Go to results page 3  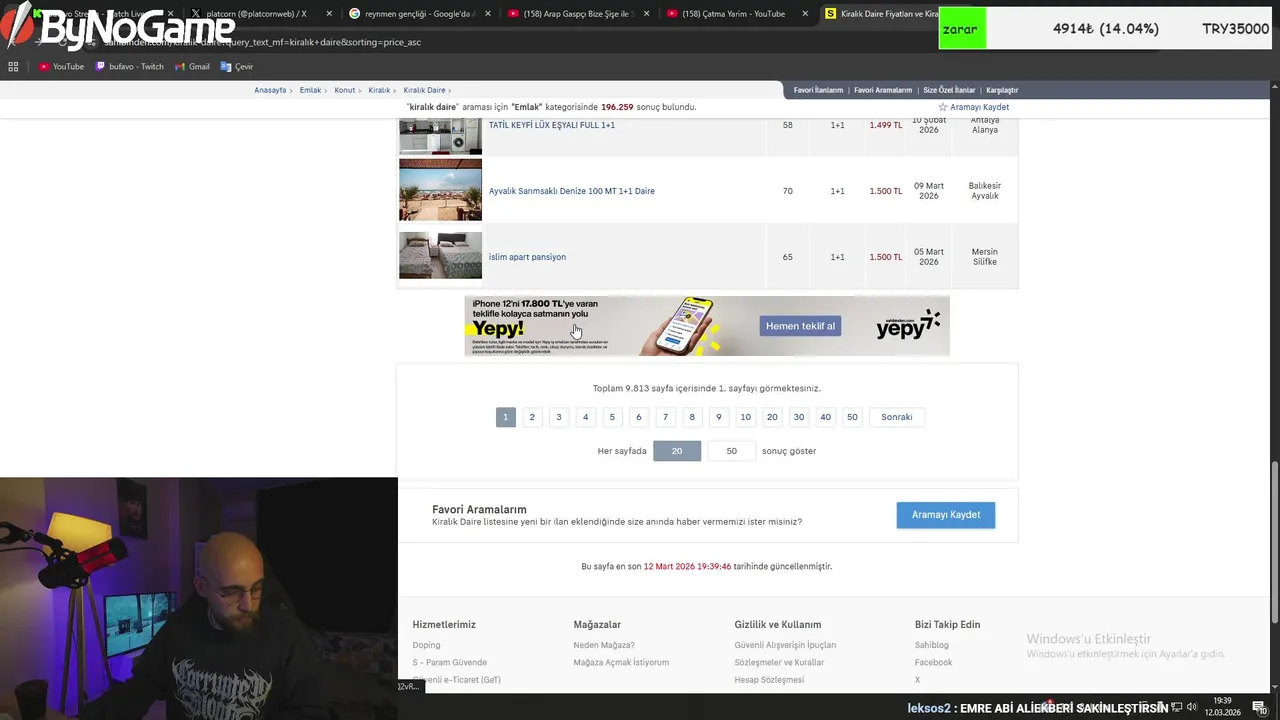(559, 417)
